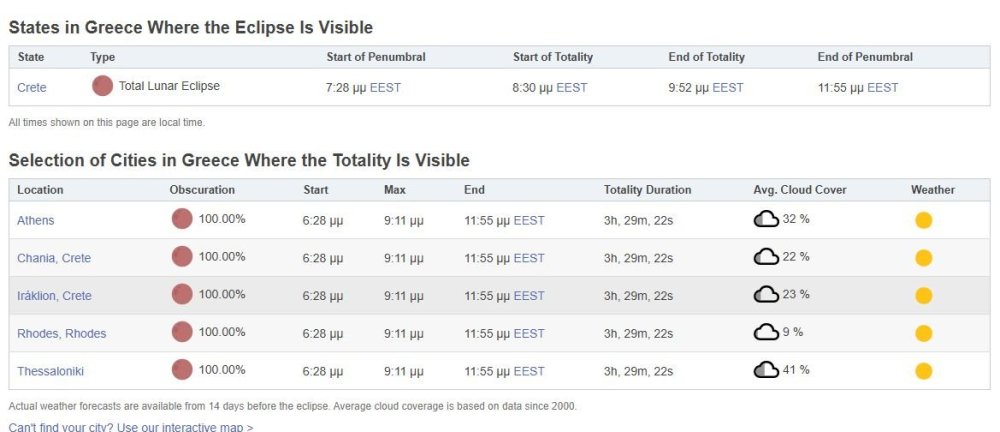Open the Chania, Crete link
Screen dimensions: 1000x432
54,258
